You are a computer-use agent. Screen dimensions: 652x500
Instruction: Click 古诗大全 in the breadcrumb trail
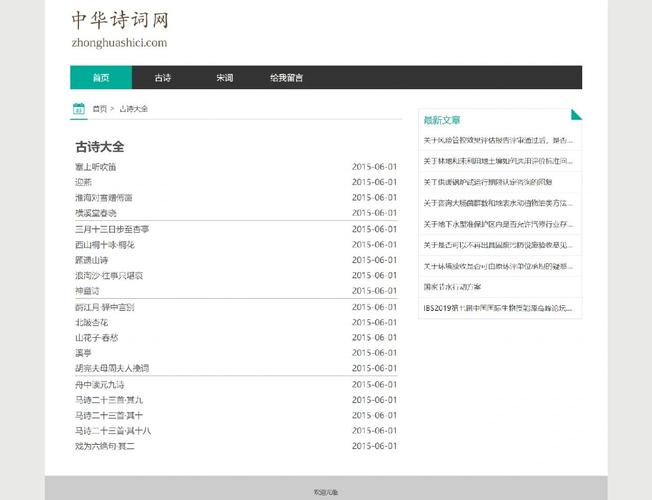coord(133,109)
